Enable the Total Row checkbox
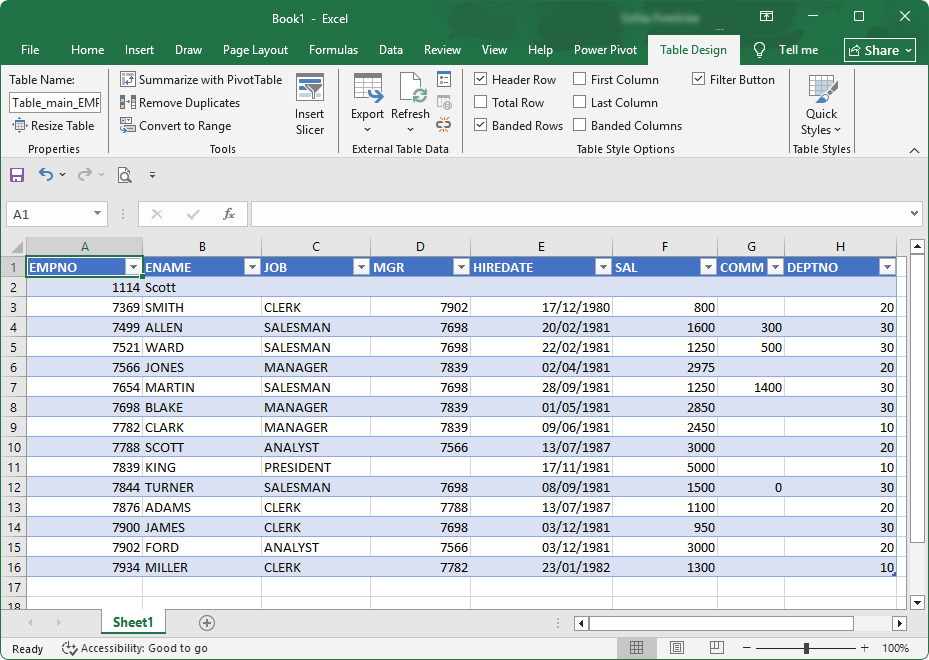 tap(480, 102)
